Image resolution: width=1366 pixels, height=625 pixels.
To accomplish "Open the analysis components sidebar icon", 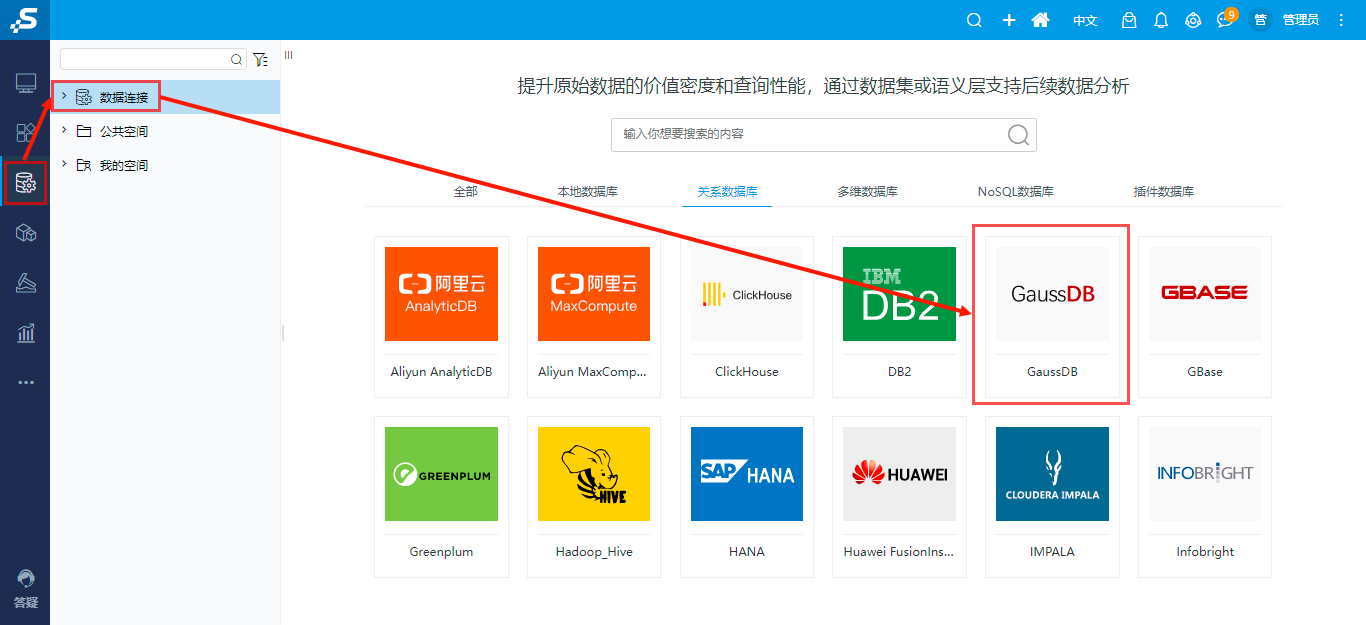I will 26,132.
